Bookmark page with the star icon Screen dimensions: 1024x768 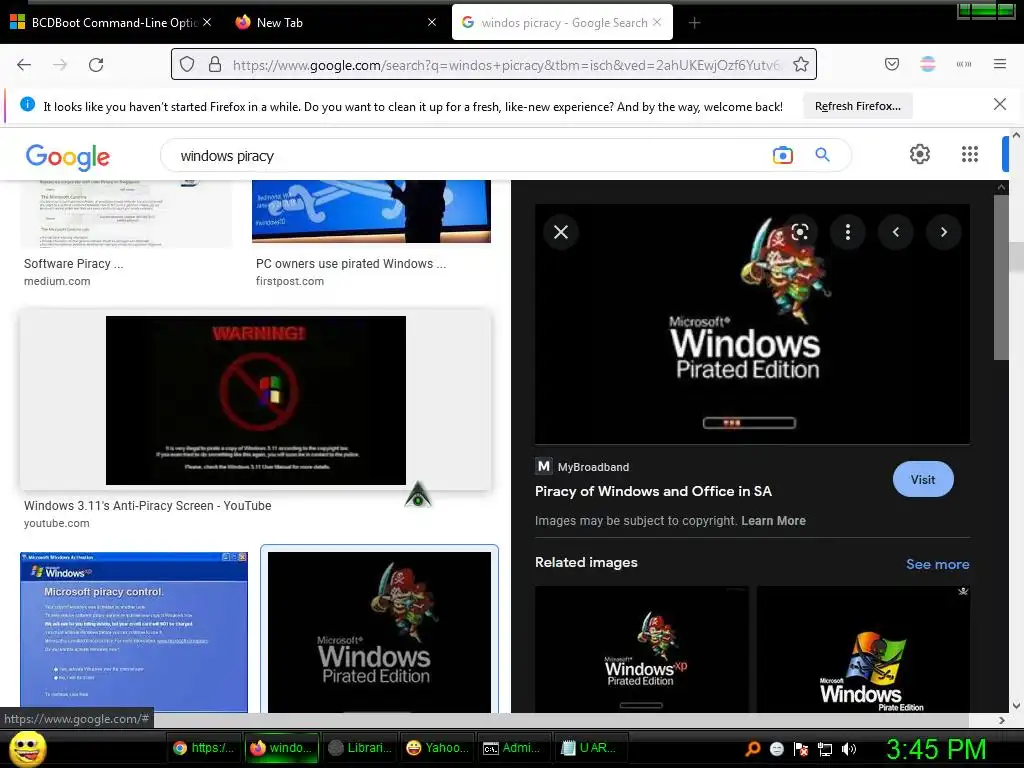click(x=801, y=64)
